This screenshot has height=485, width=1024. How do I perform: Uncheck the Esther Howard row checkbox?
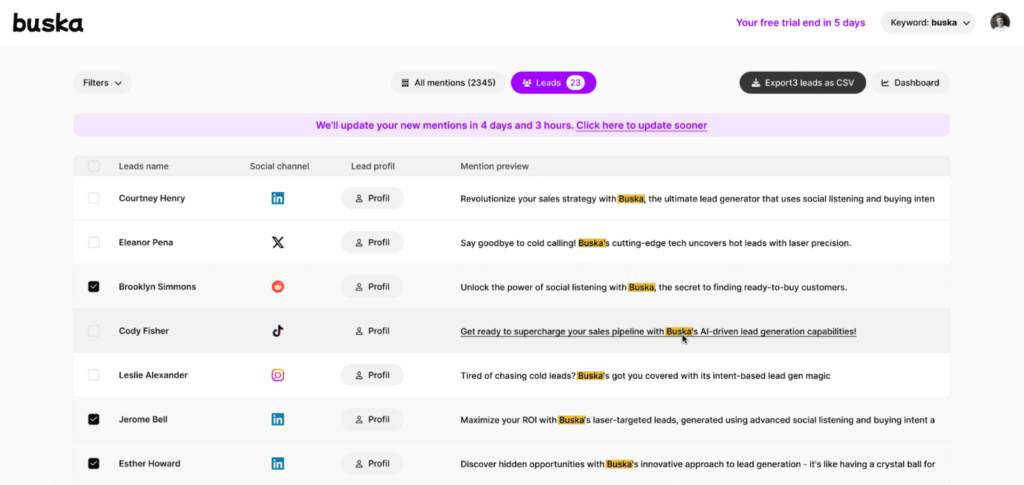click(x=93, y=463)
